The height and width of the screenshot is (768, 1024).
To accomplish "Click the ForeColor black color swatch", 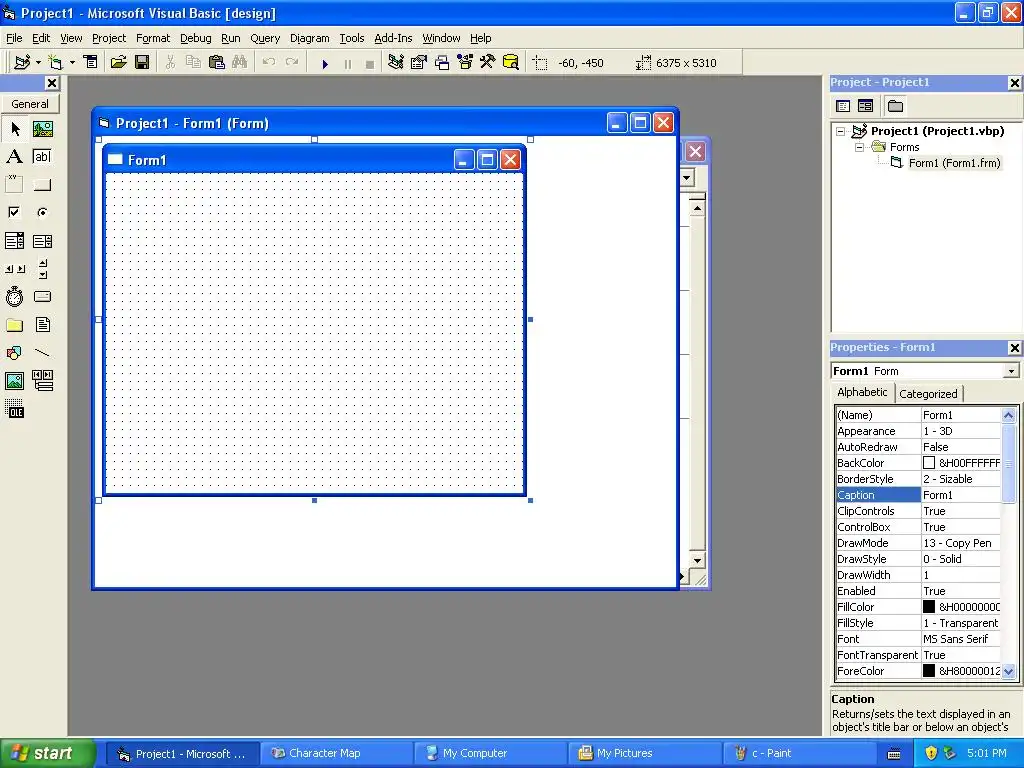I will (929, 671).
